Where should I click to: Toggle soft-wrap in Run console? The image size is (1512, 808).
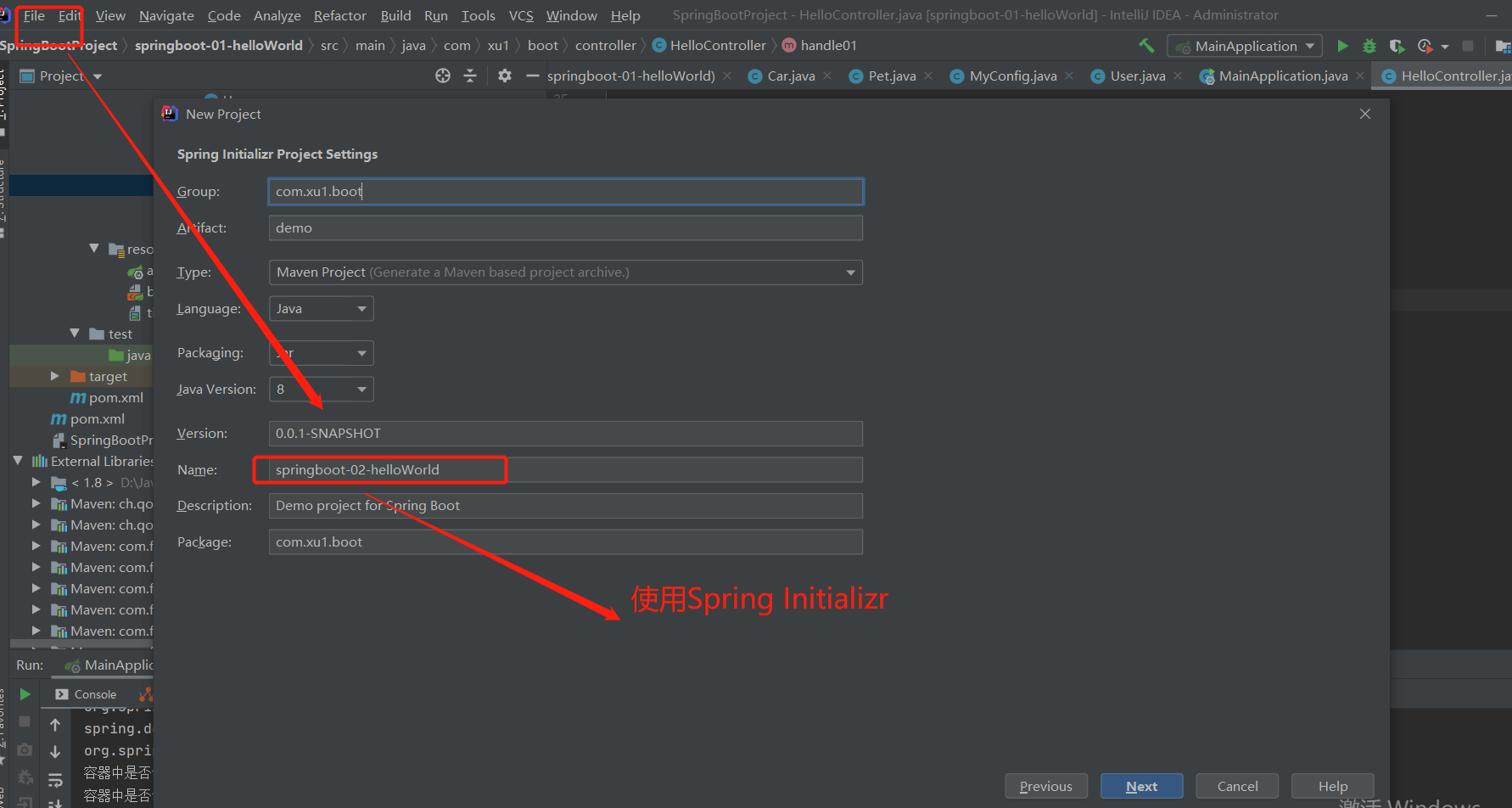point(55,779)
